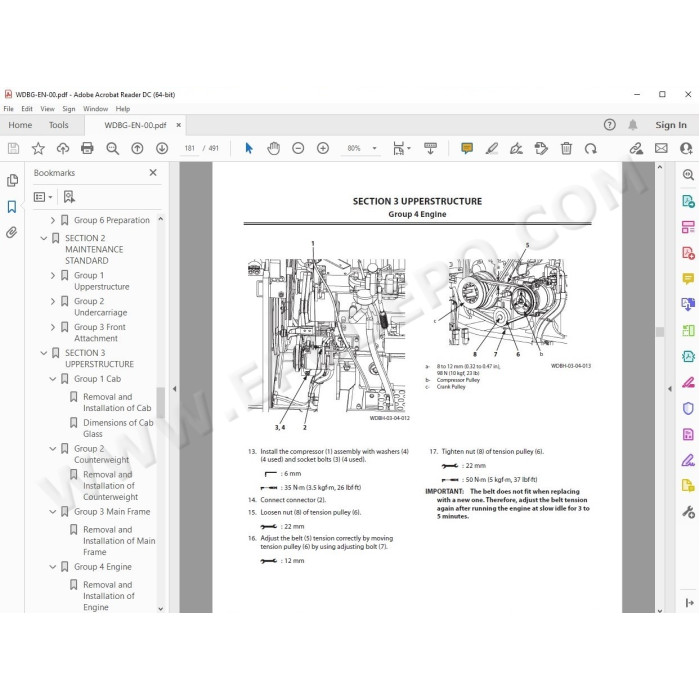Viewport: 700px width, 700px height.
Task: Collapse the right tools pane arrow
Action: 670,389
